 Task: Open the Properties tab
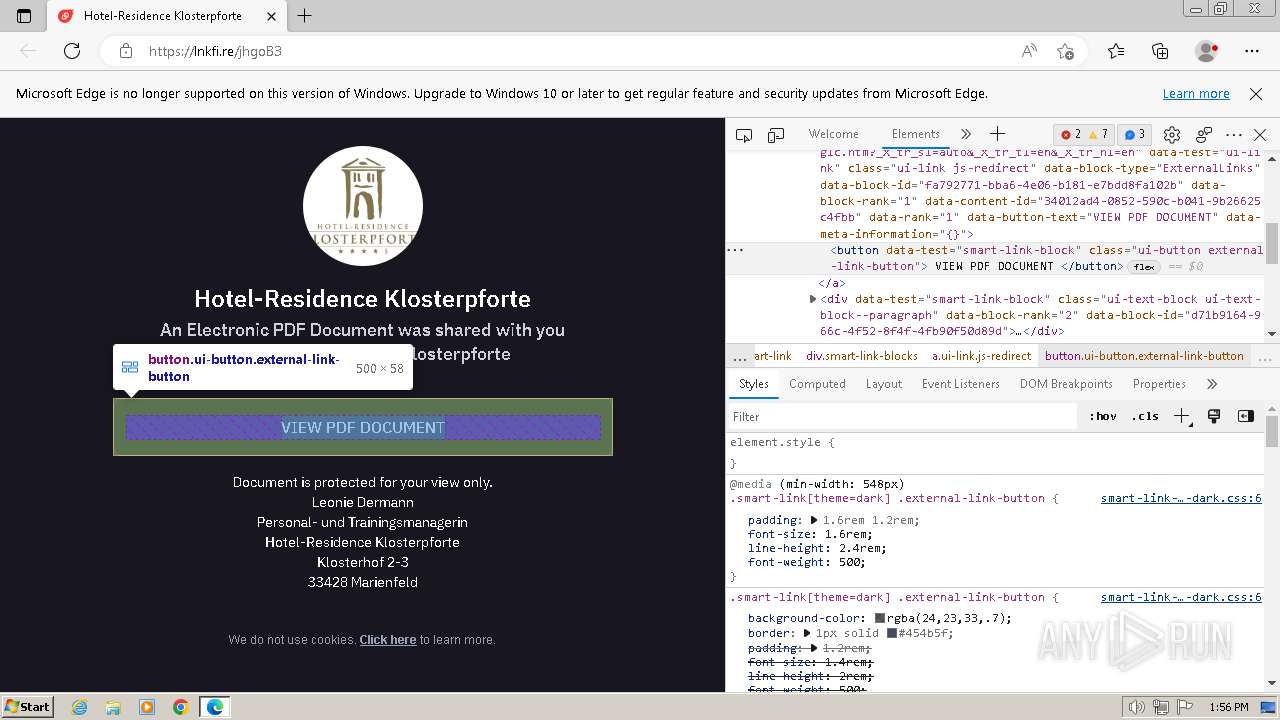click(1159, 384)
